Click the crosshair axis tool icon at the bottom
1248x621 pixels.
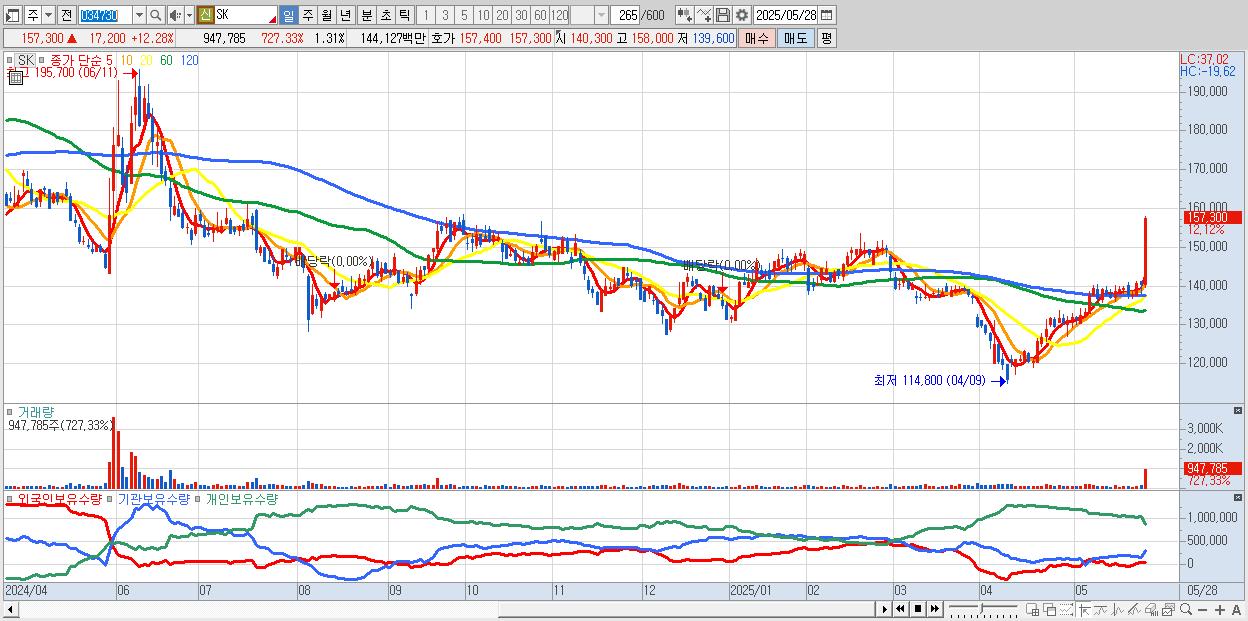point(1085,609)
